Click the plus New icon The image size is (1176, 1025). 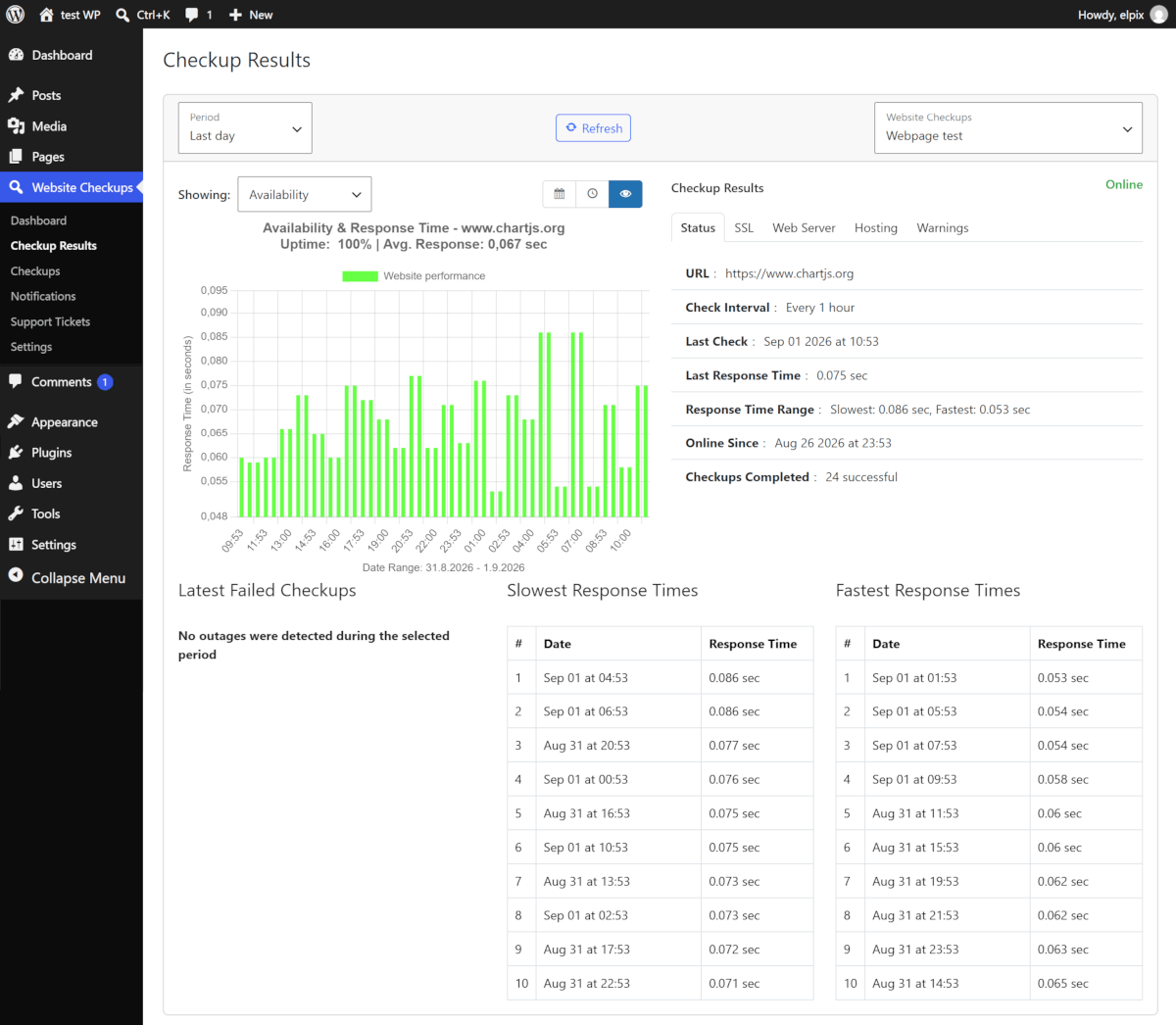click(x=235, y=15)
